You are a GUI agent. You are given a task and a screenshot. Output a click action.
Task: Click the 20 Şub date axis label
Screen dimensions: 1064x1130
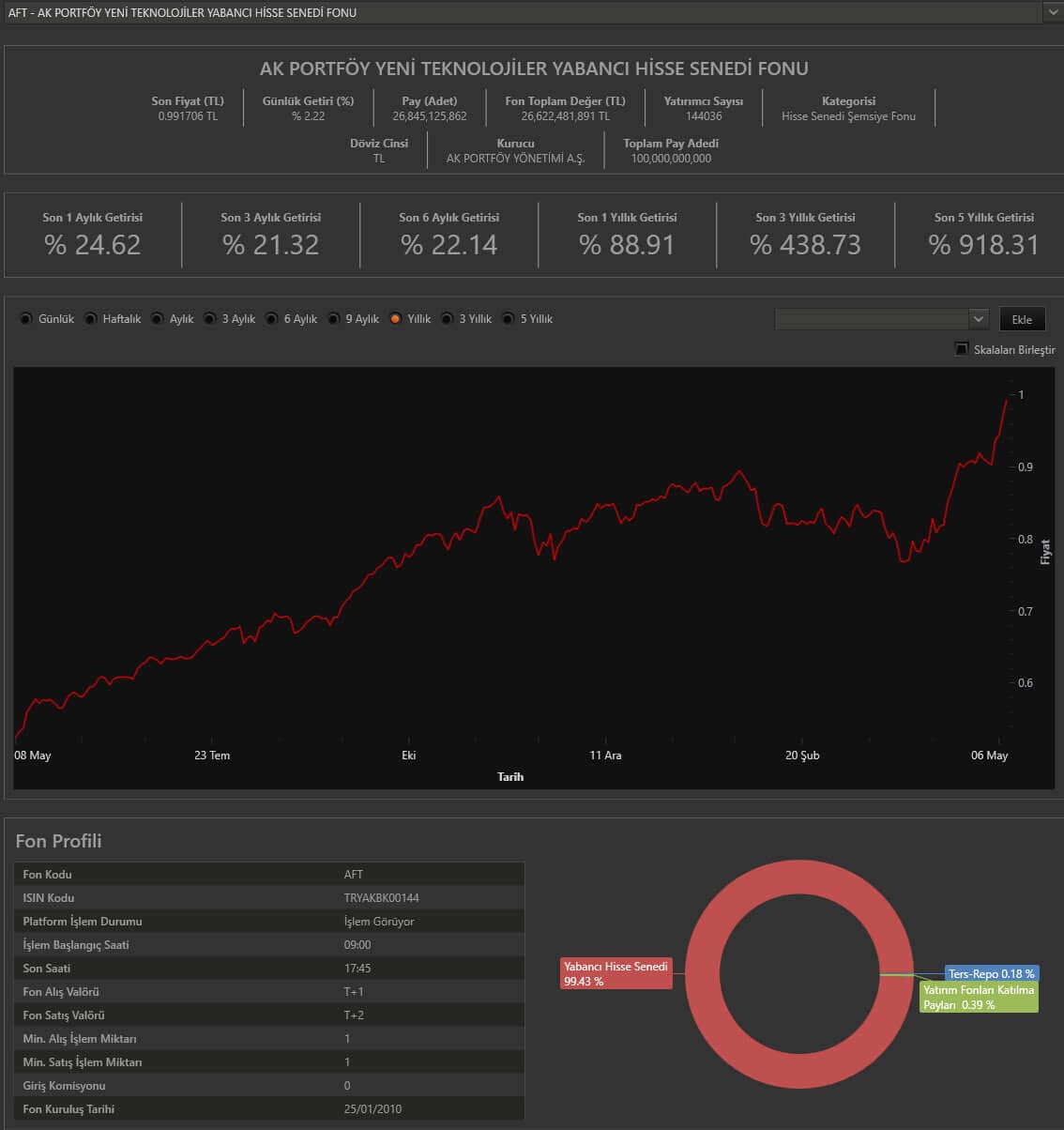802,756
